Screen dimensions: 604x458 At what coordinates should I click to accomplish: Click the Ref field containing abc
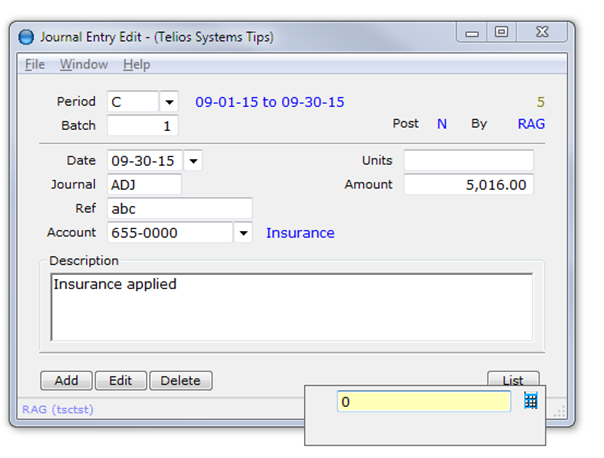[179, 209]
